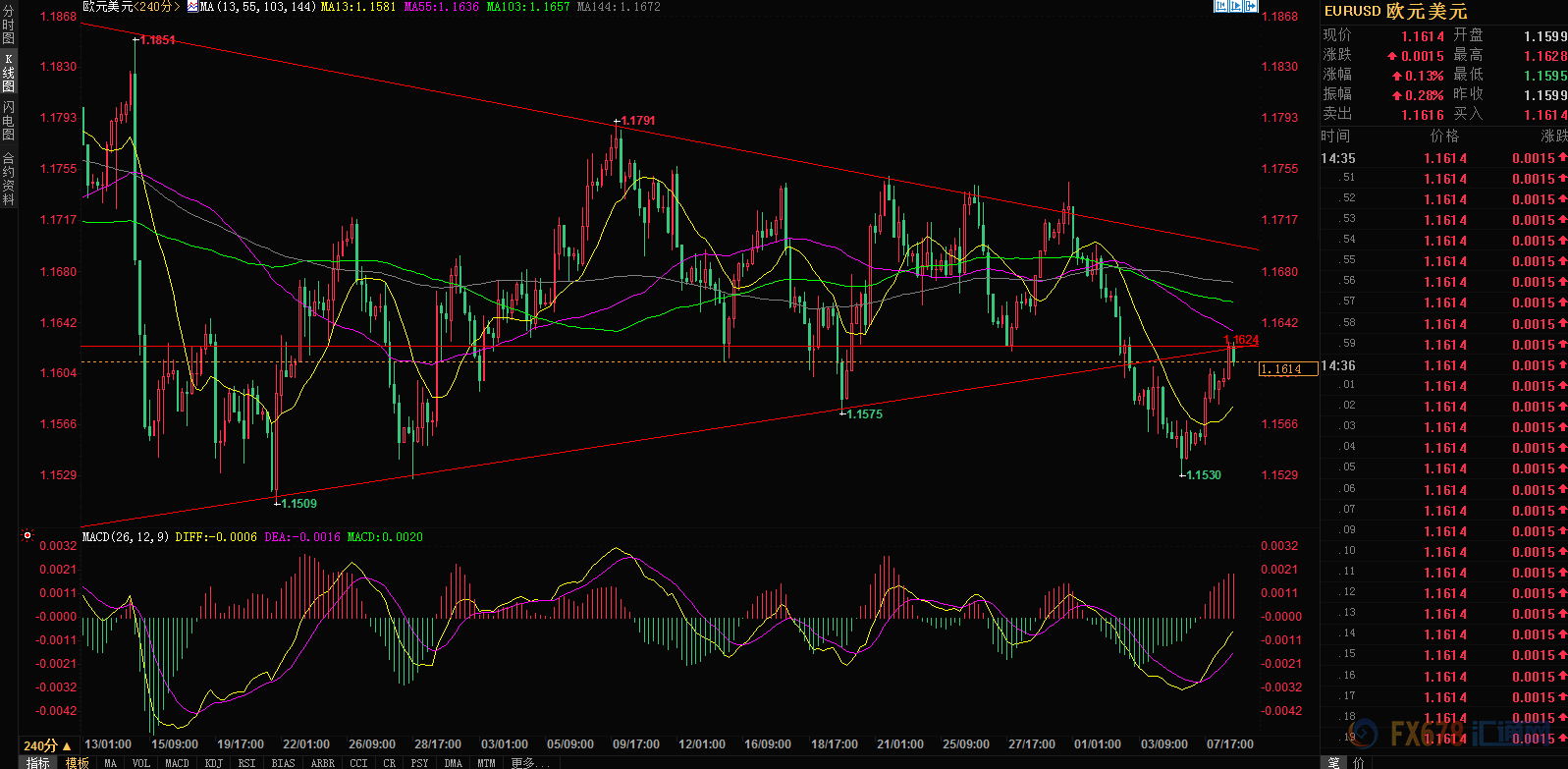Choose the MTM indicator tab
The width and height of the screenshot is (1568, 769).
486,762
